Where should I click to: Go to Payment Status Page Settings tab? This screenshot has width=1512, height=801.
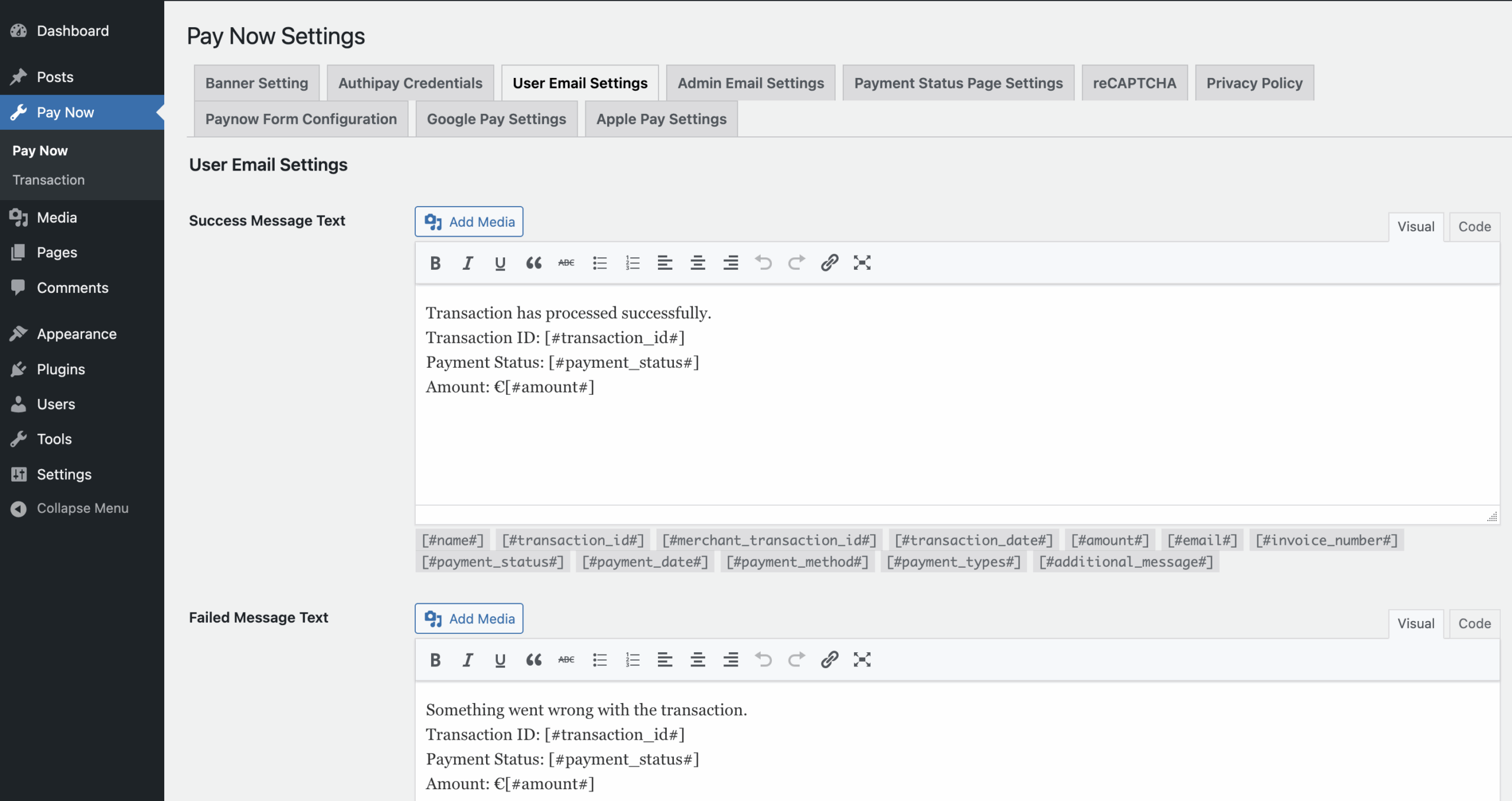click(959, 83)
